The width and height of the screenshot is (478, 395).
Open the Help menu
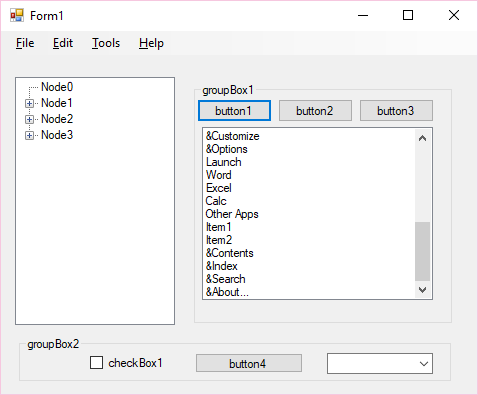(x=151, y=43)
